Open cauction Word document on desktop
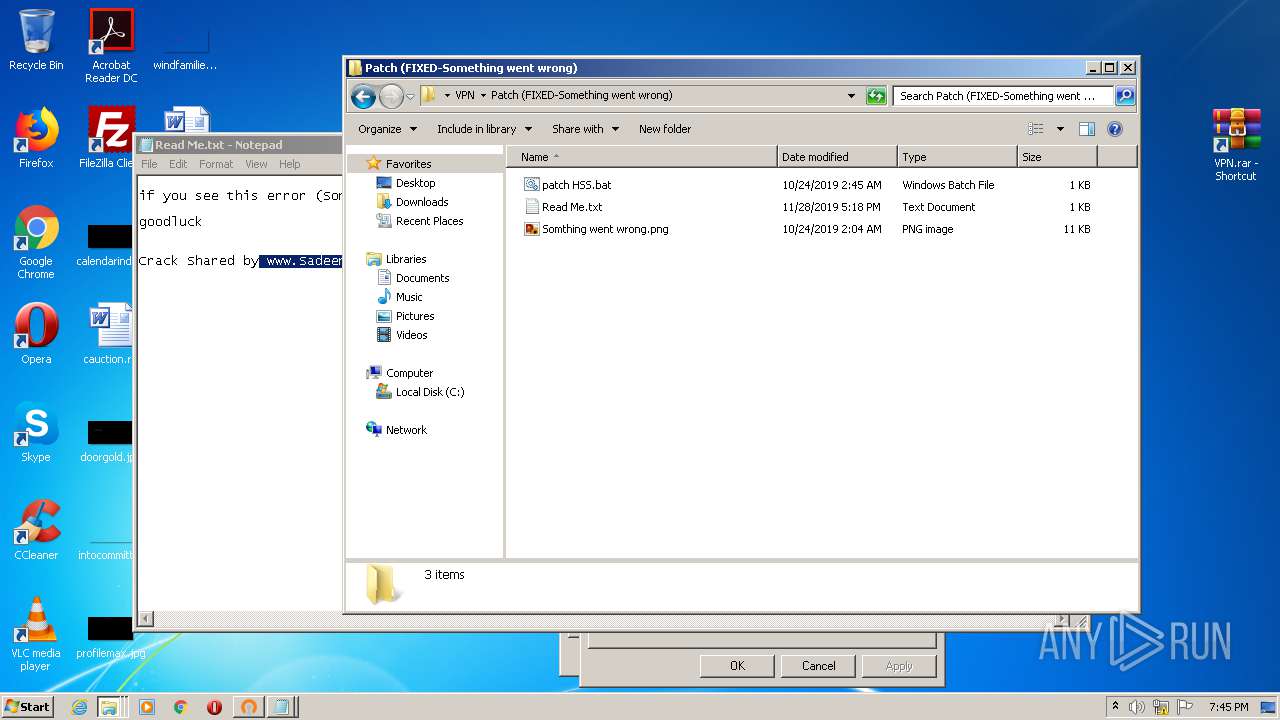The image size is (1280, 720). tap(109, 334)
